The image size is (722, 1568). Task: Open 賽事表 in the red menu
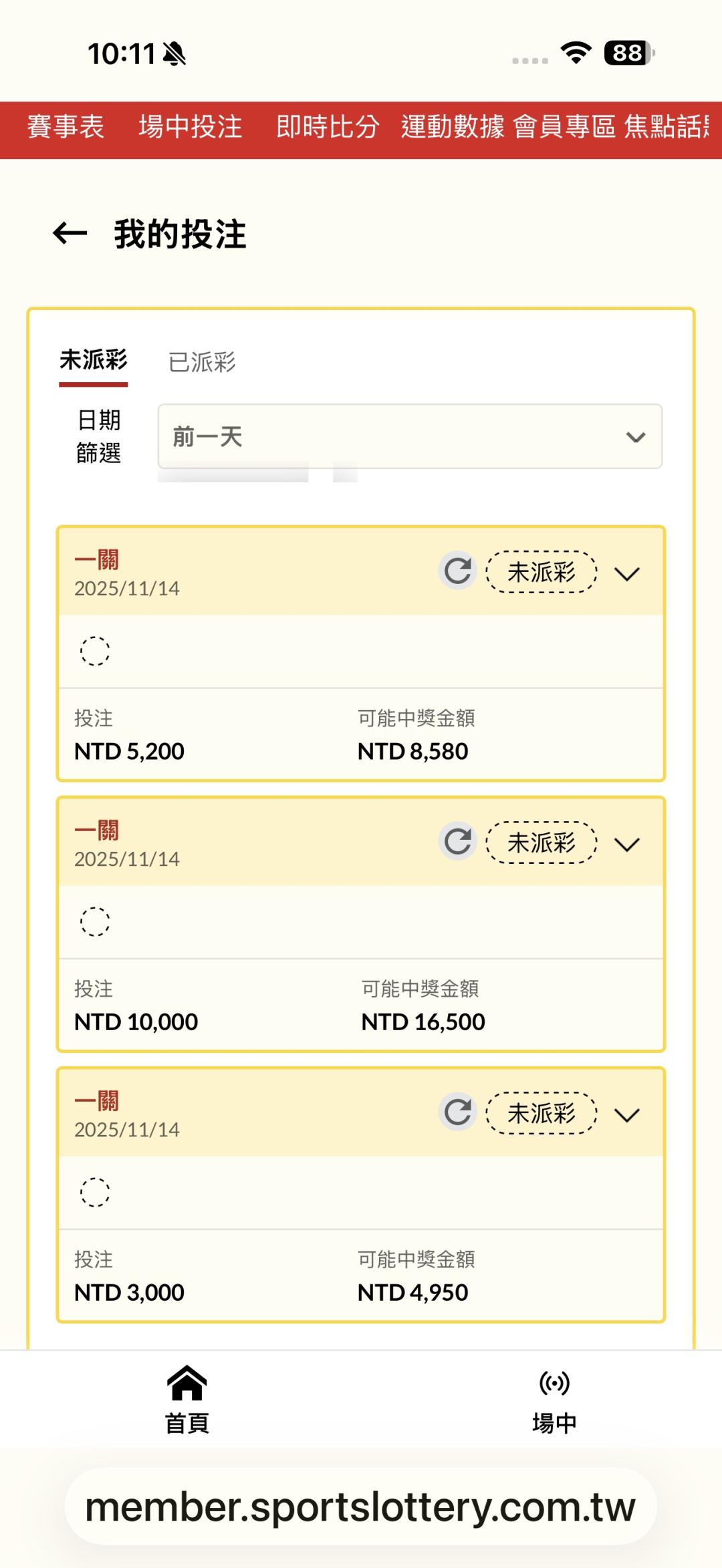pos(66,127)
